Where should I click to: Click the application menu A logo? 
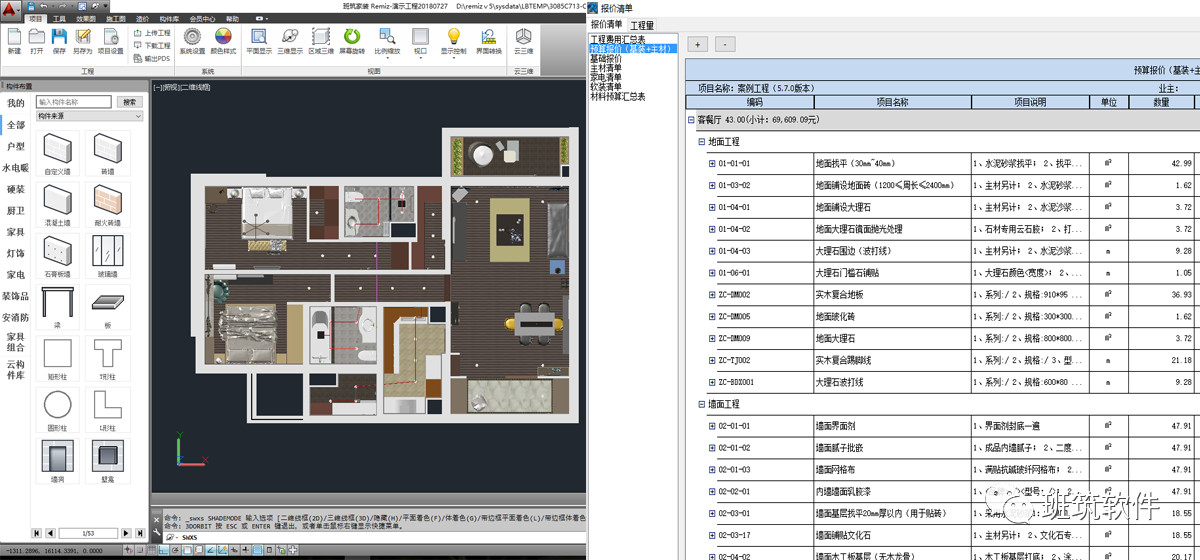pyautogui.click(x=11, y=10)
